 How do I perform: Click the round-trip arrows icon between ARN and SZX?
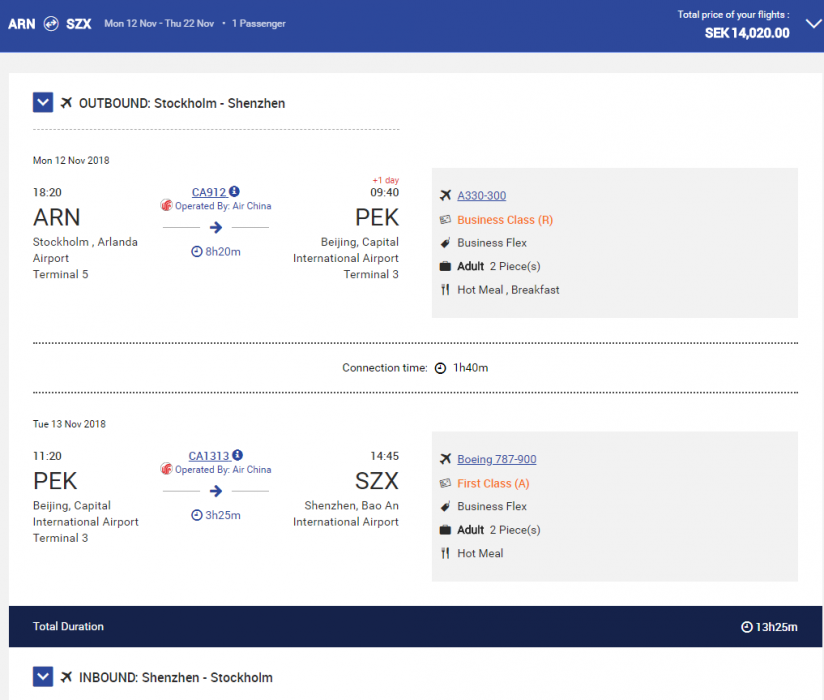51,23
